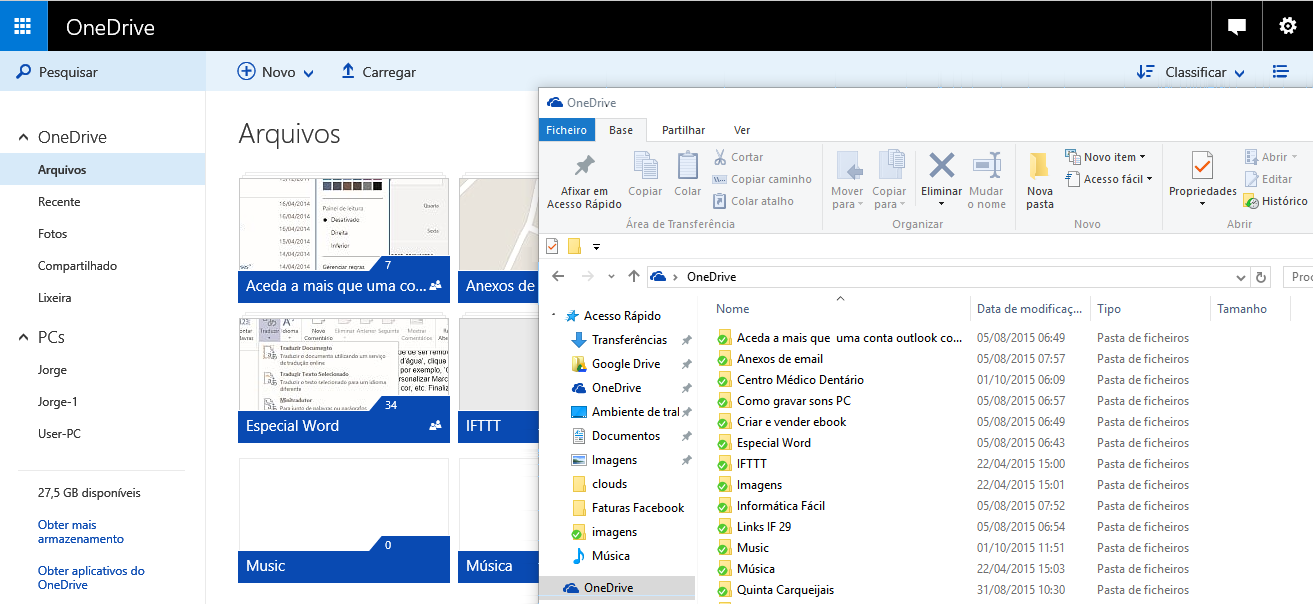The height and width of the screenshot is (604, 1313).
Task: Open Lixeira in the web sidebar
Action: [55, 298]
